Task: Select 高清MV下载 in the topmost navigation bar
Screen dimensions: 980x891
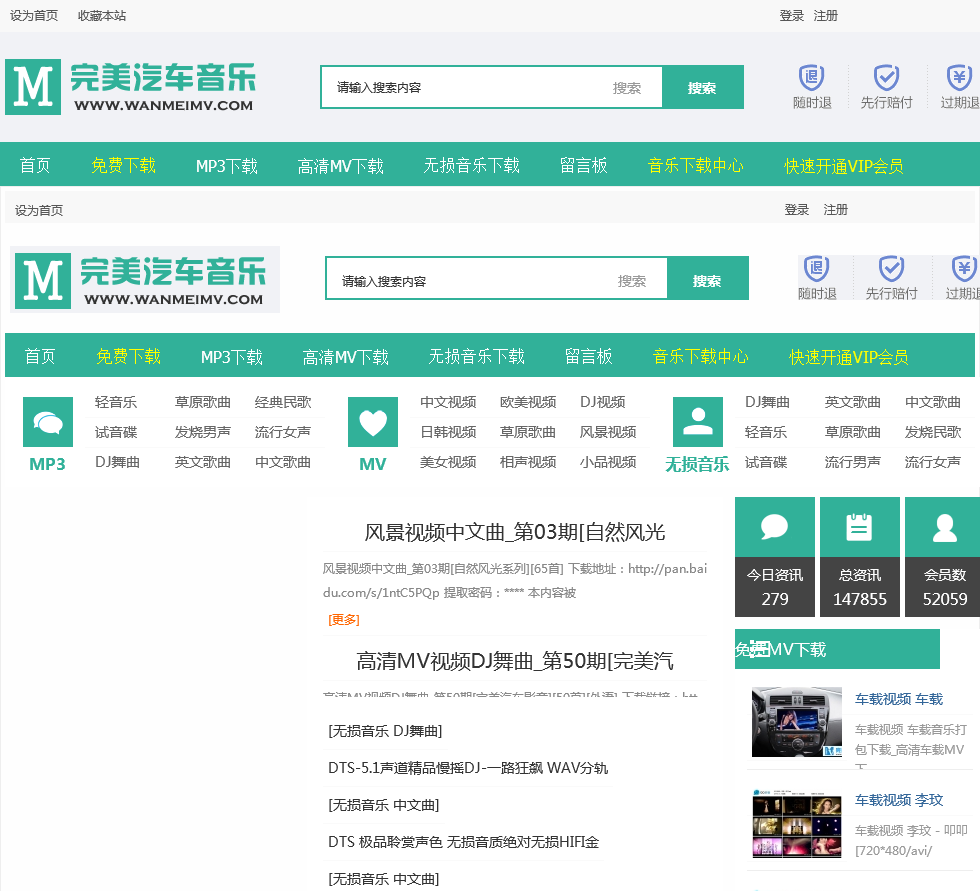Action: (340, 166)
